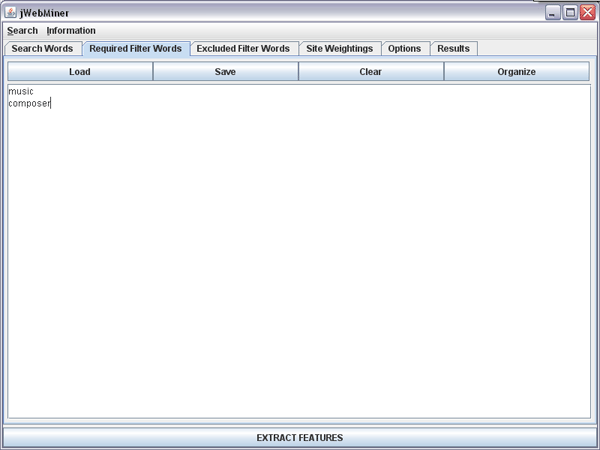Close the jWebMiner window

pos(587,12)
